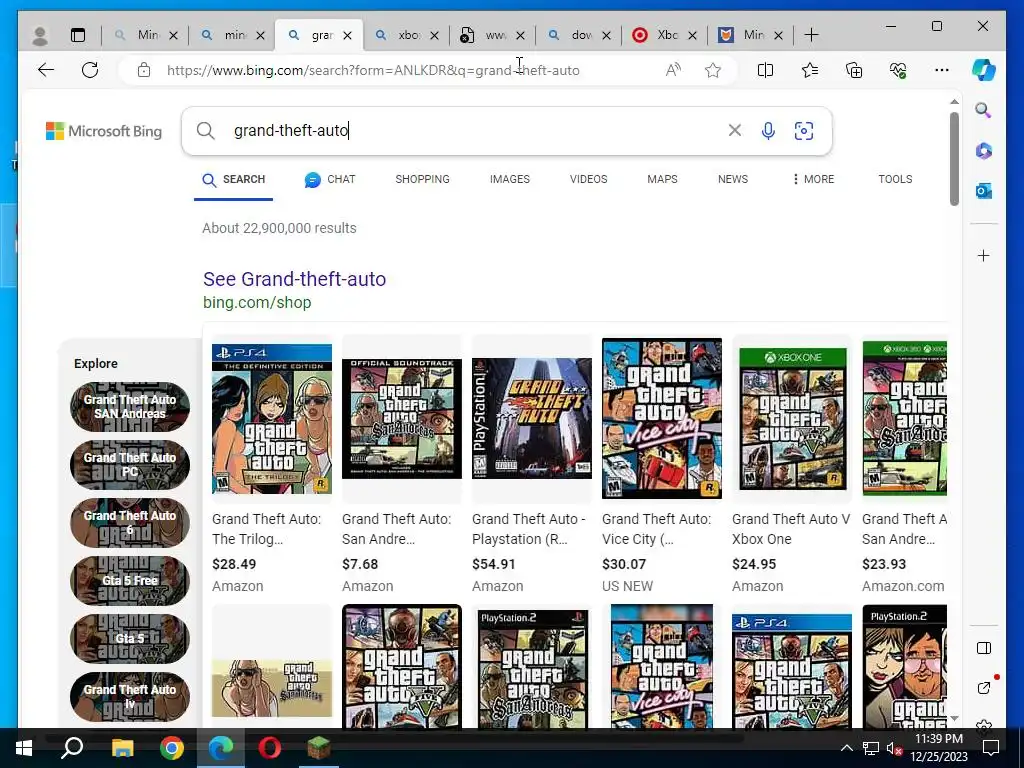
Task: Open the profile avatar menu
Action: click(40, 35)
